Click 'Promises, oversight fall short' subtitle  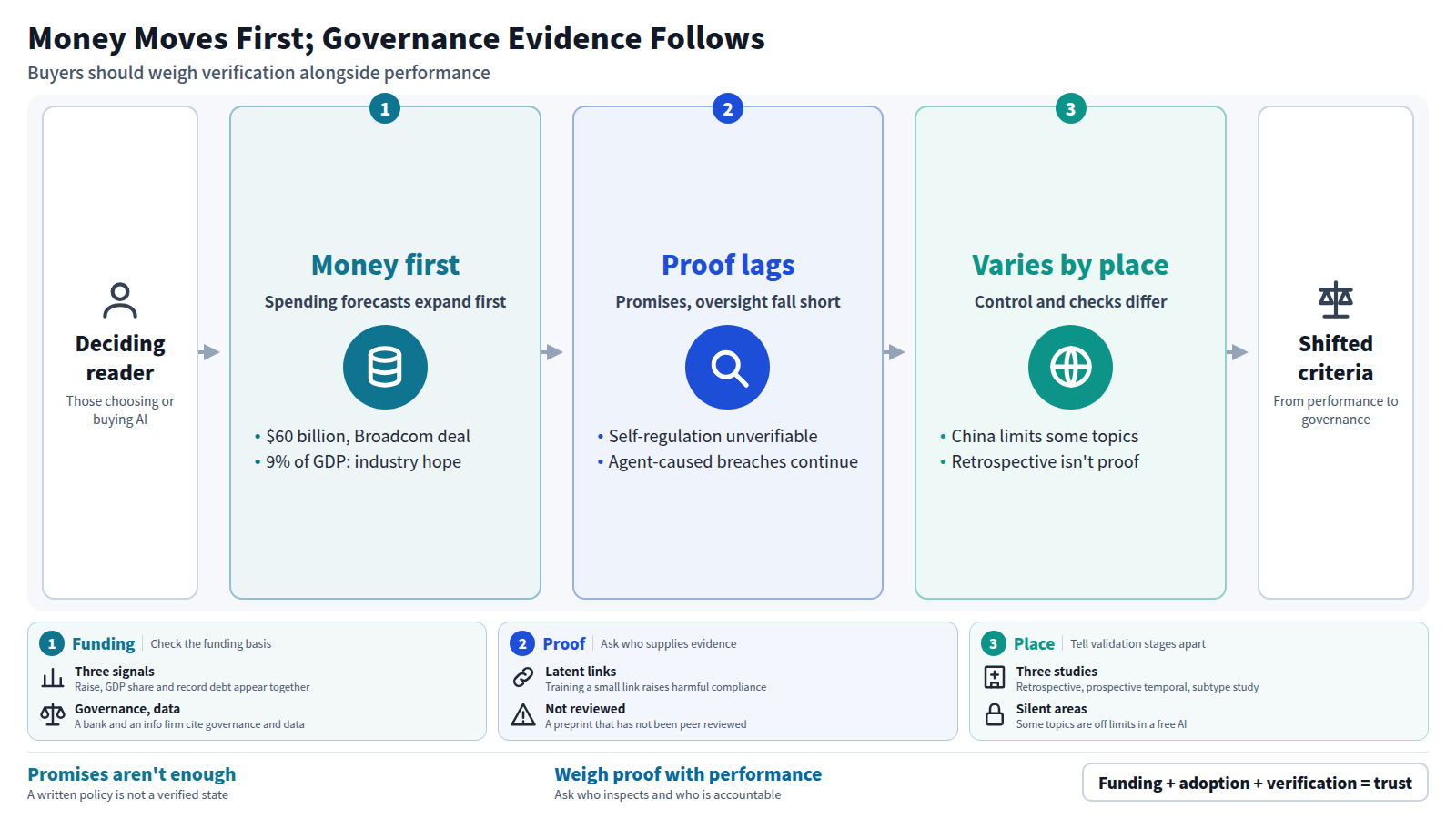pyautogui.click(x=728, y=301)
